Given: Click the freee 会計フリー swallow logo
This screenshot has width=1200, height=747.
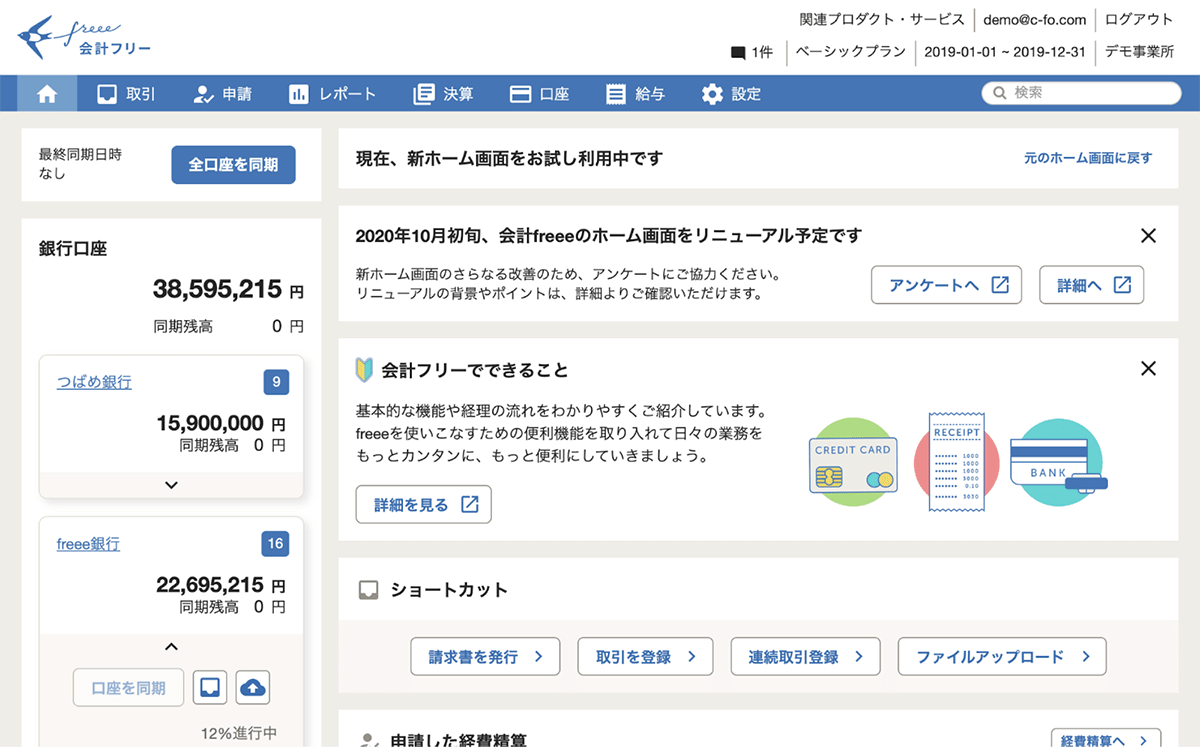Looking at the screenshot, I should pos(84,38).
